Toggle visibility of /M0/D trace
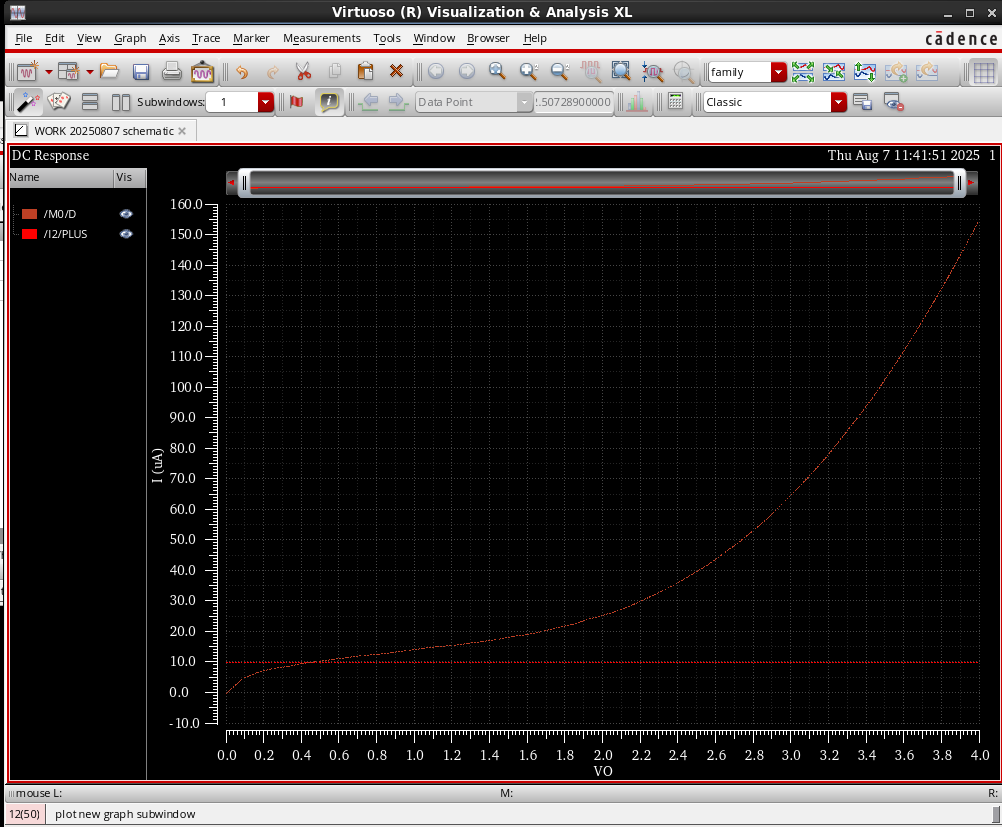1002x827 pixels. click(x=126, y=214)
